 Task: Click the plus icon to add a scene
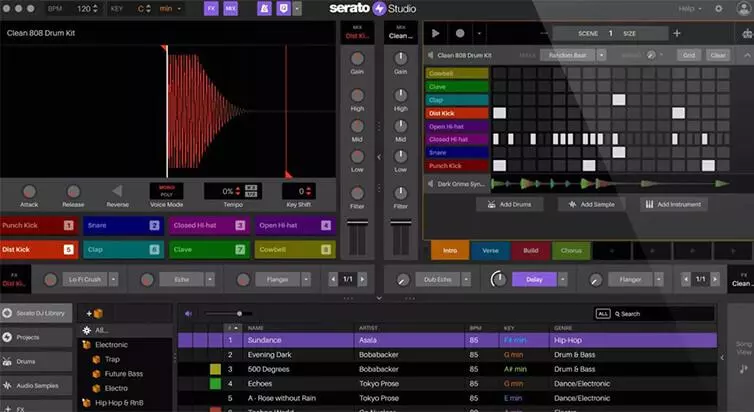677,33
